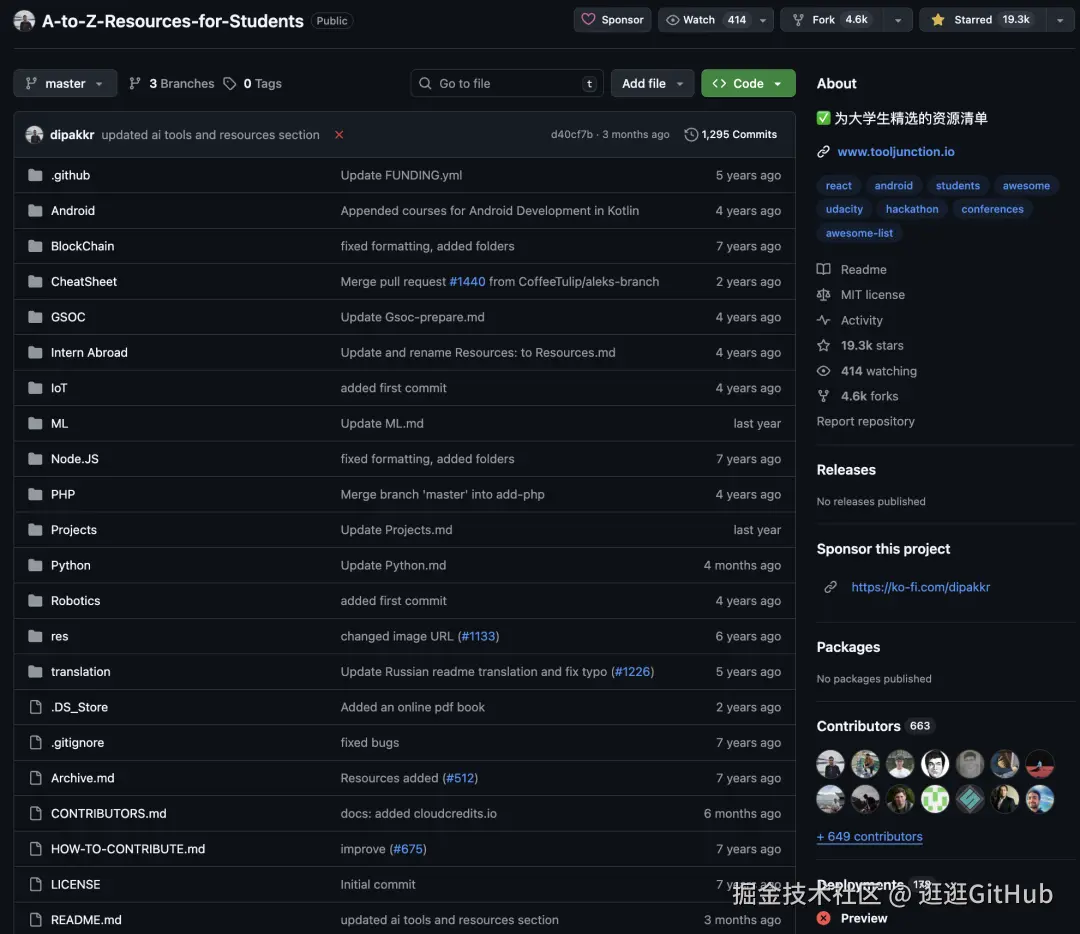The image size is (1080, 934).
Task: Click the Watch button with eye icon
Action: pos(706,20)
